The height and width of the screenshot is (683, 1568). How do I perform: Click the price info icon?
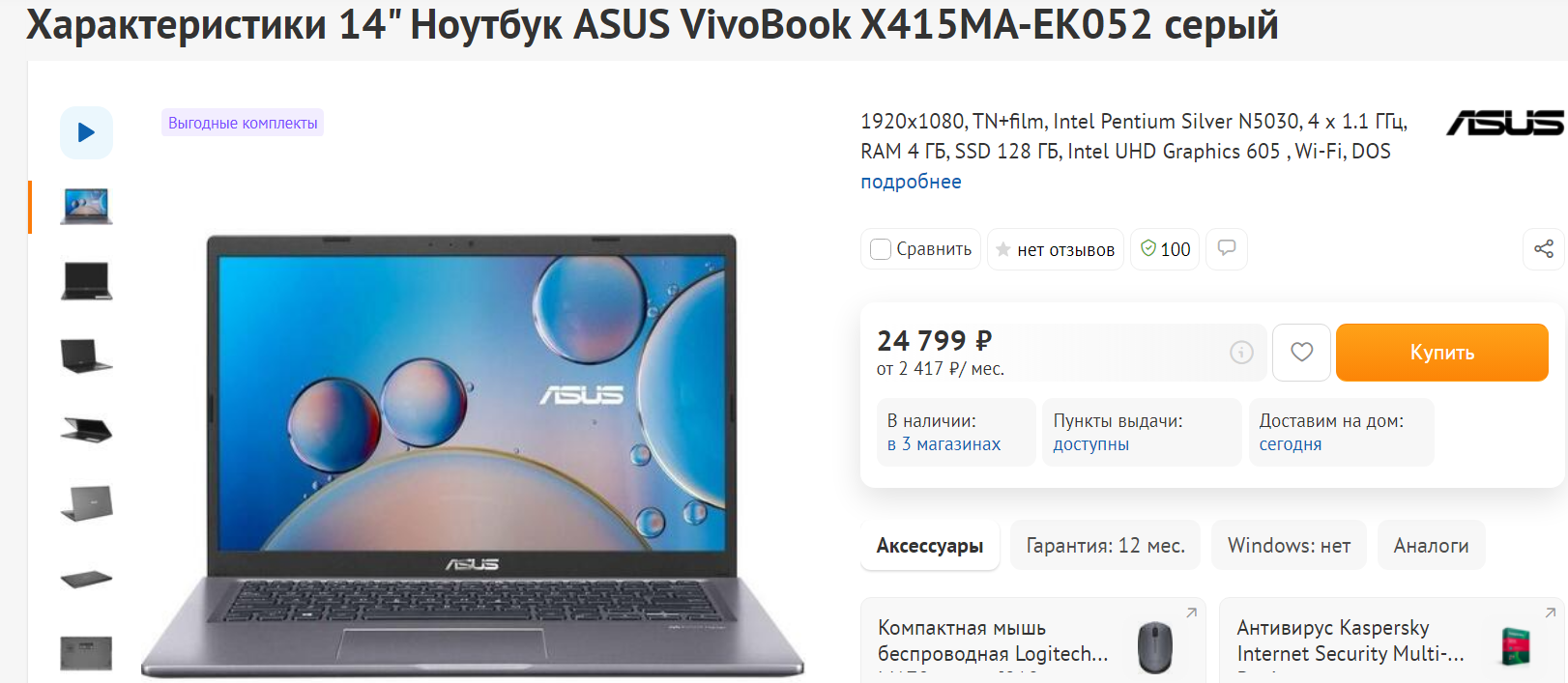(1241, 353)
